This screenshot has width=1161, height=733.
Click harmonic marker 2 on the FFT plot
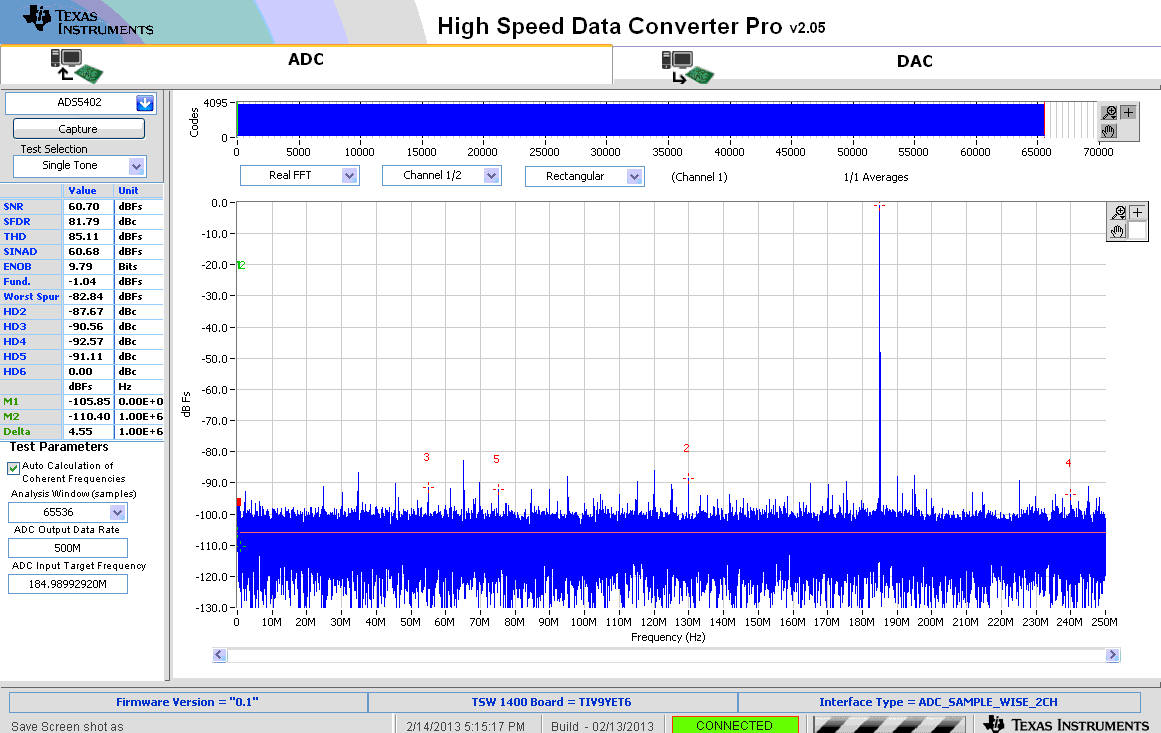(x=688, y=478)
